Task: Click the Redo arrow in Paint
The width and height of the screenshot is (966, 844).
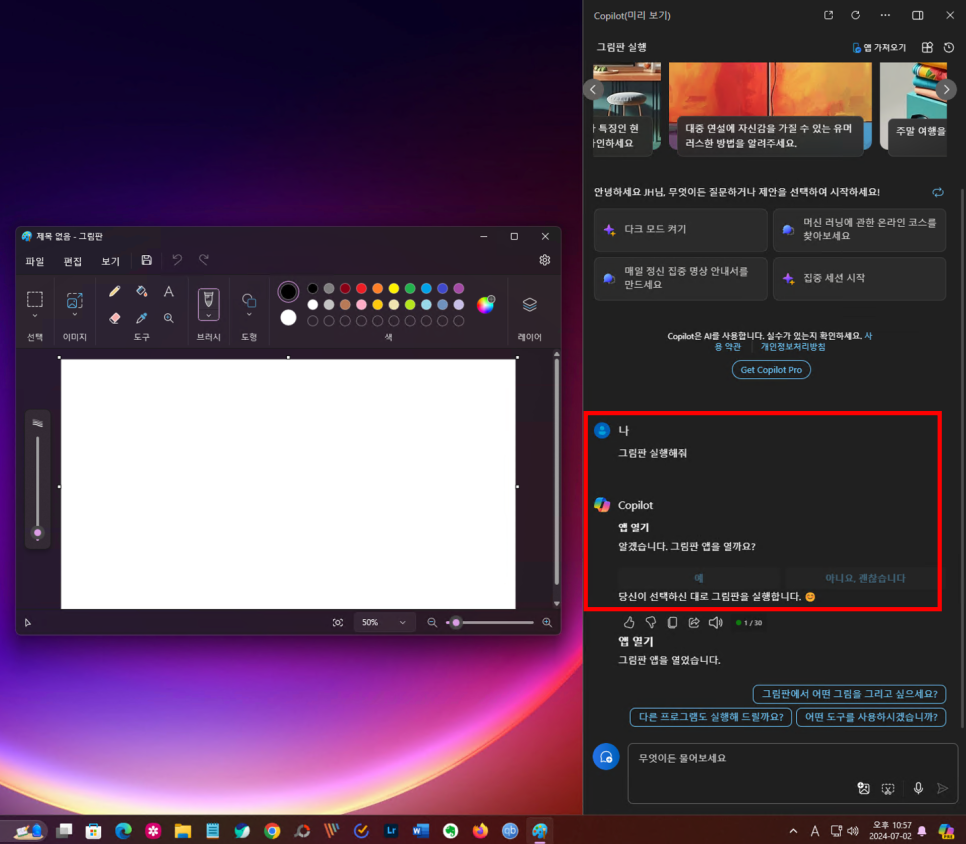Action: [204, 260]
